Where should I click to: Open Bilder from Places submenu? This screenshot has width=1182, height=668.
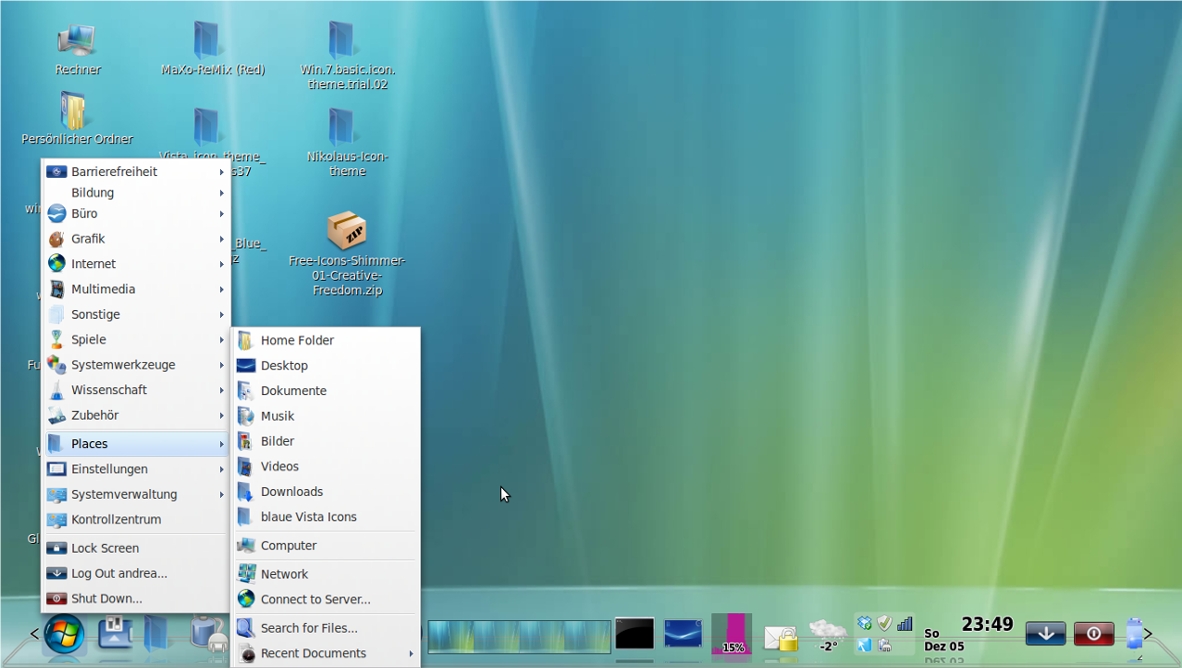point(326,441)
